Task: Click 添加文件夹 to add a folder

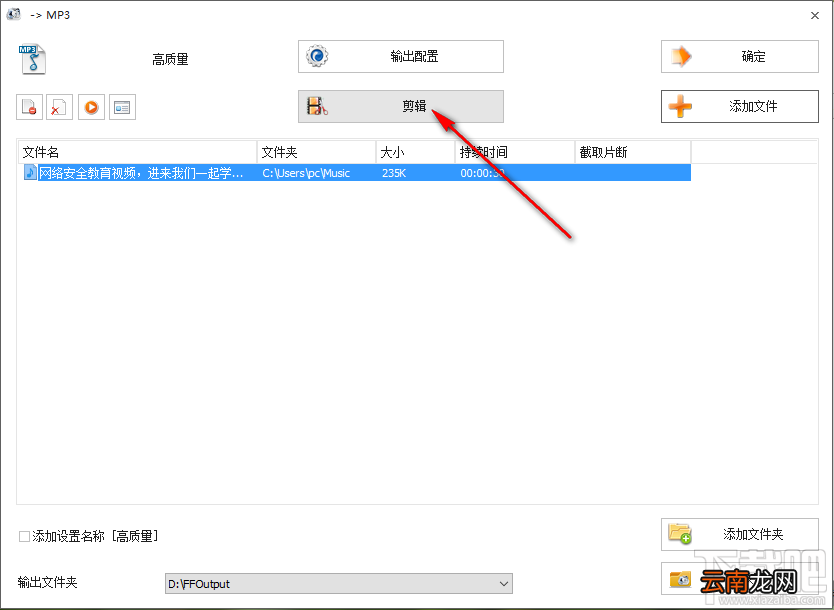Action: [739, 534]
